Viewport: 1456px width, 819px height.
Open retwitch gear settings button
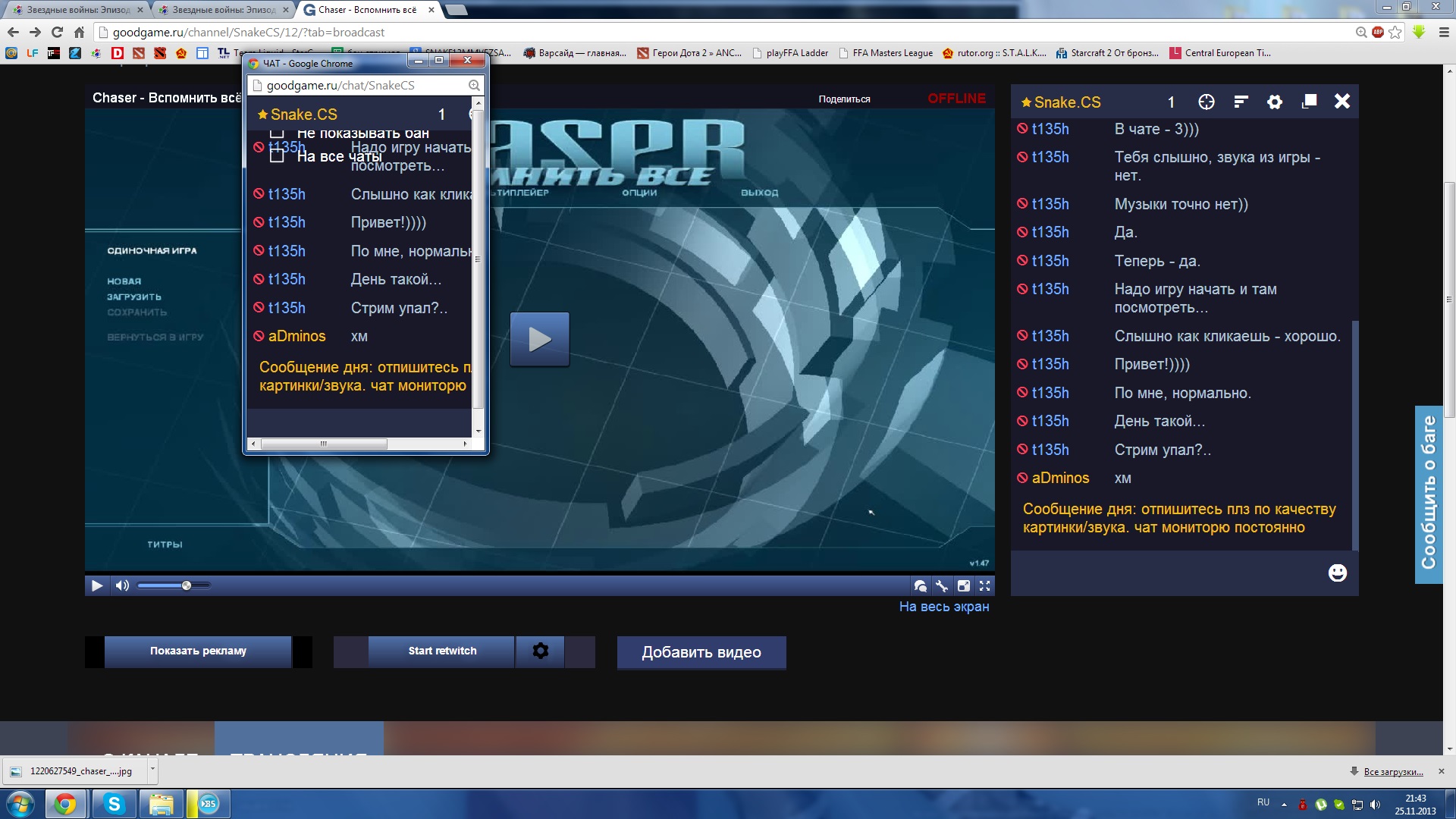point(540,651)
